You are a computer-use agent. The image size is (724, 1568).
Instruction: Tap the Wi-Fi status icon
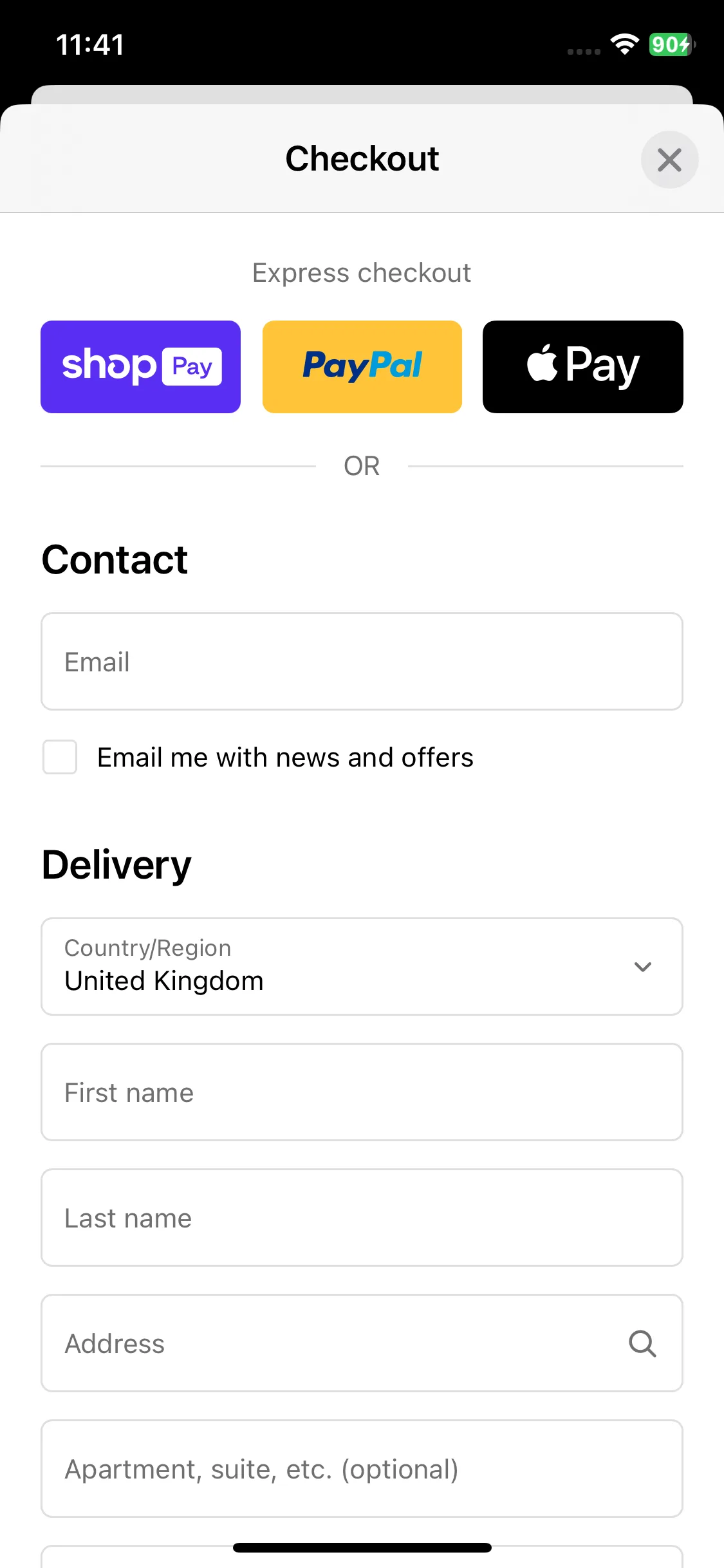(624, 44)
